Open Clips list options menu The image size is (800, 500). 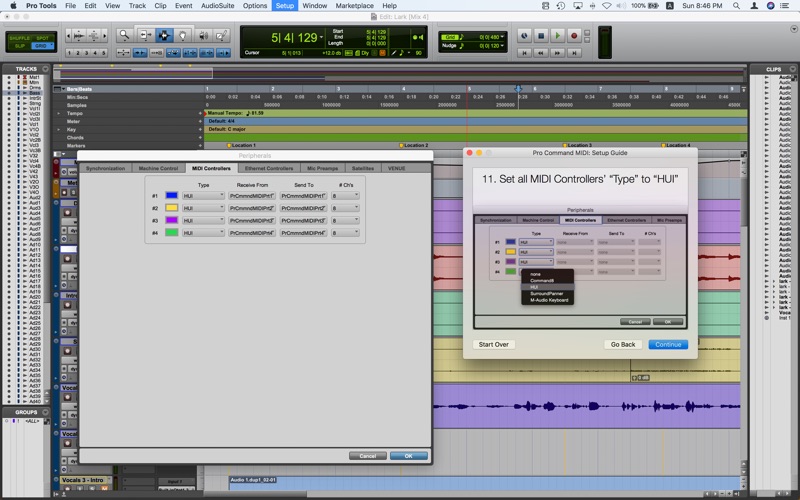tap(792, 69)
